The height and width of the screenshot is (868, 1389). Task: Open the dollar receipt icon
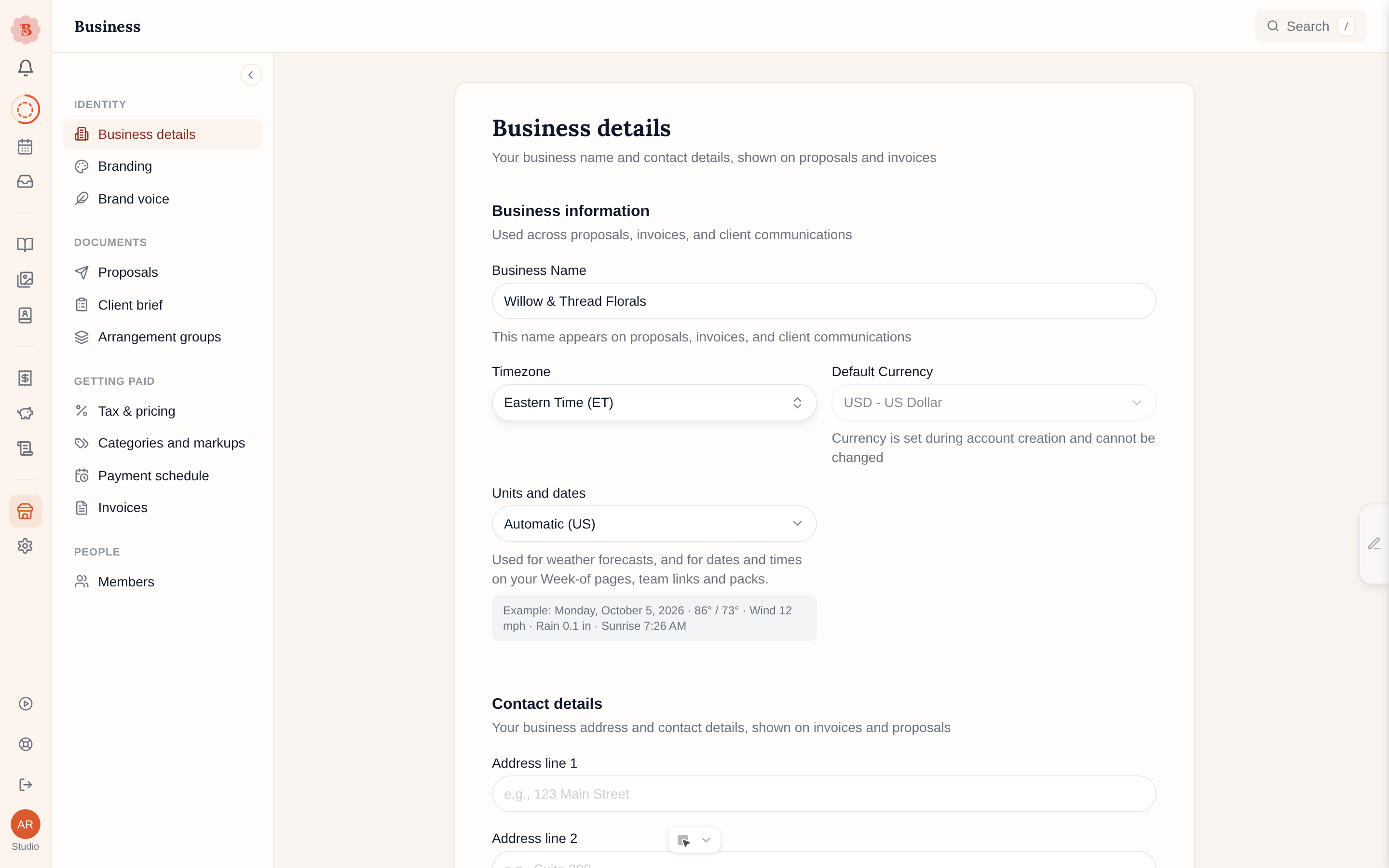25,378
